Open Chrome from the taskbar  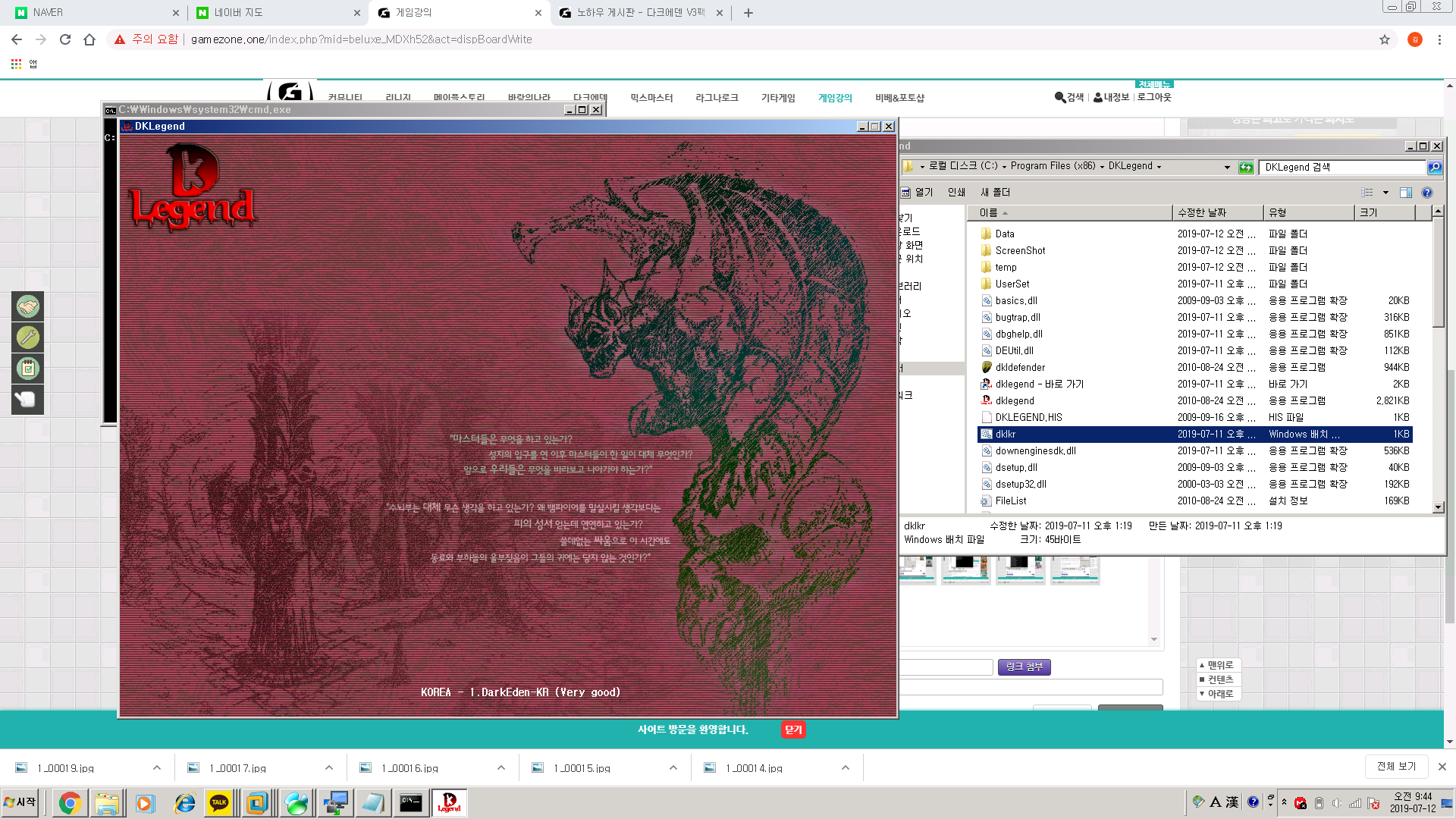point(70,803)
